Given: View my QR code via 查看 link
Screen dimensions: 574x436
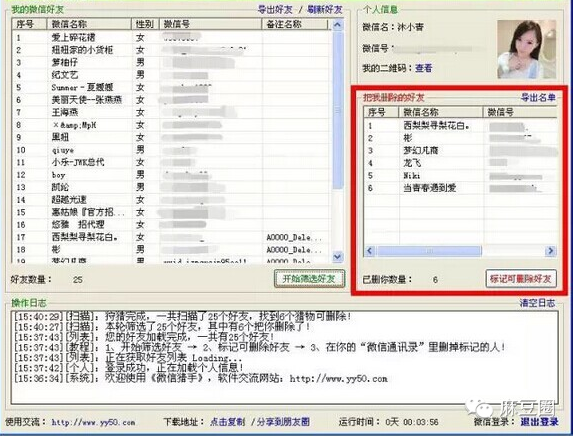Looking at the screenshot, I should pos(424,68).
